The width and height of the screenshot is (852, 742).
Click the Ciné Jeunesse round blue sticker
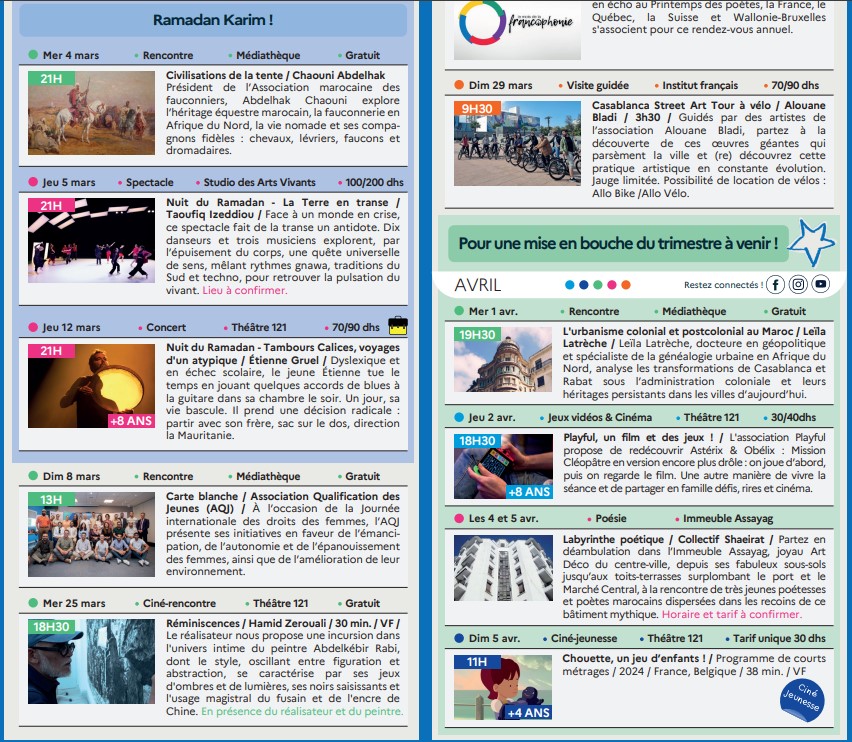[x=802, y=701]
